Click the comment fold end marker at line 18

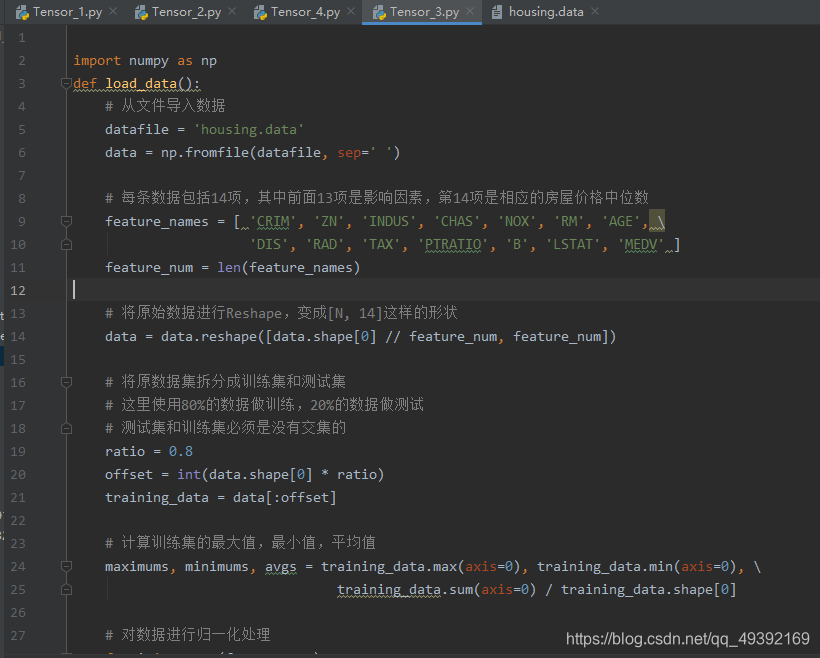tap(66, 428)
